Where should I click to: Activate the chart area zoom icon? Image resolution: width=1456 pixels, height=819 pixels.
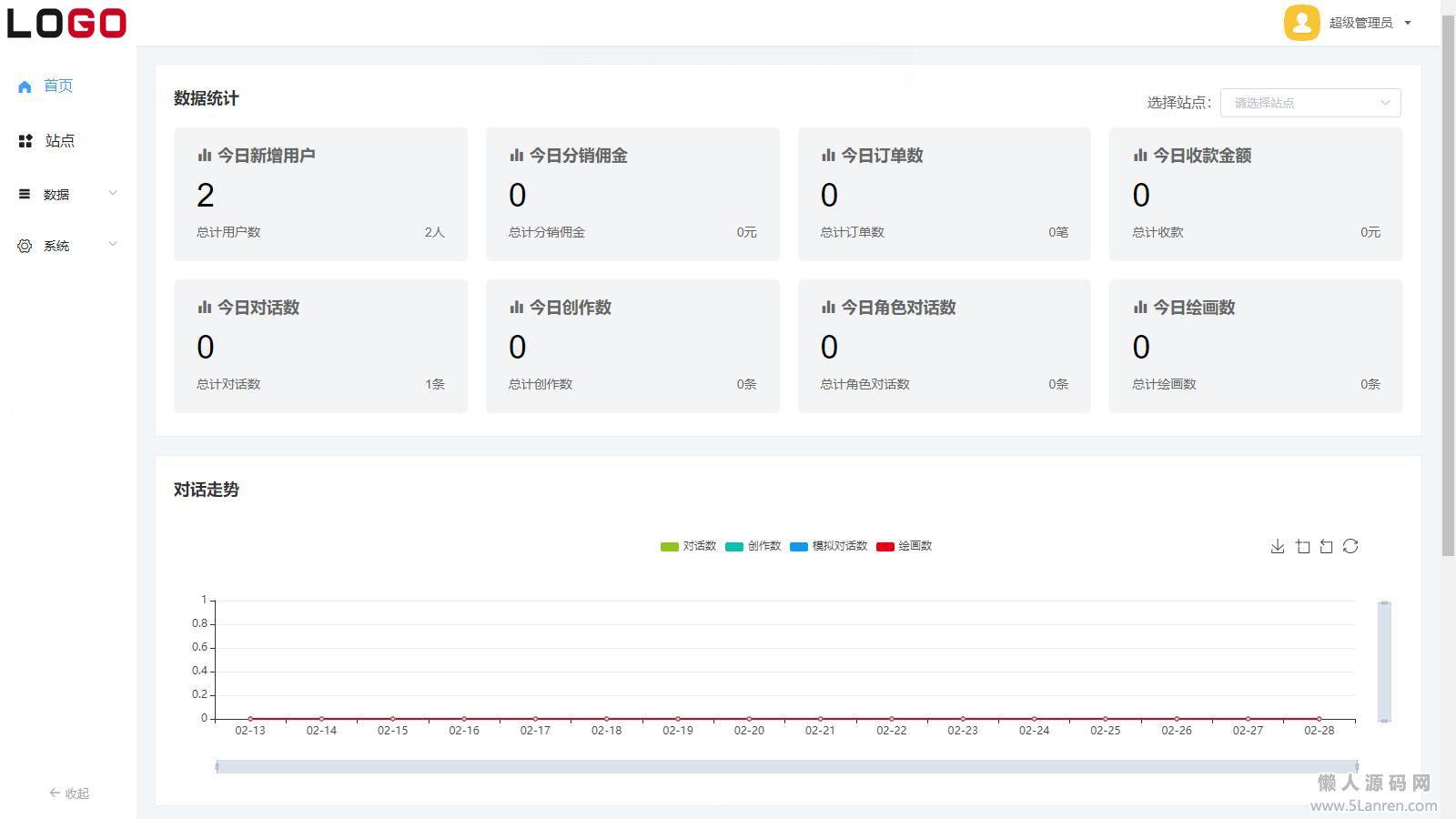pyautogui.click(x=1302, y=546)
